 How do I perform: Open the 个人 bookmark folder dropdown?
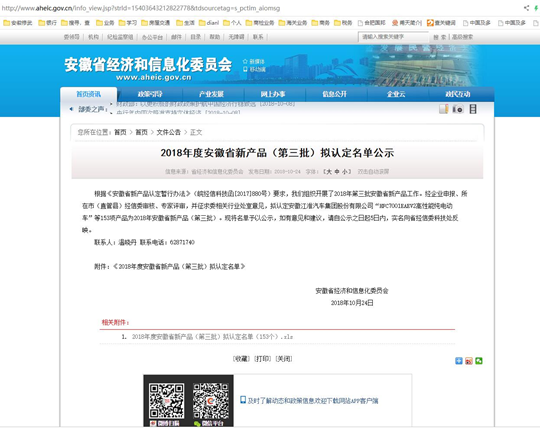tap(232, 23)
